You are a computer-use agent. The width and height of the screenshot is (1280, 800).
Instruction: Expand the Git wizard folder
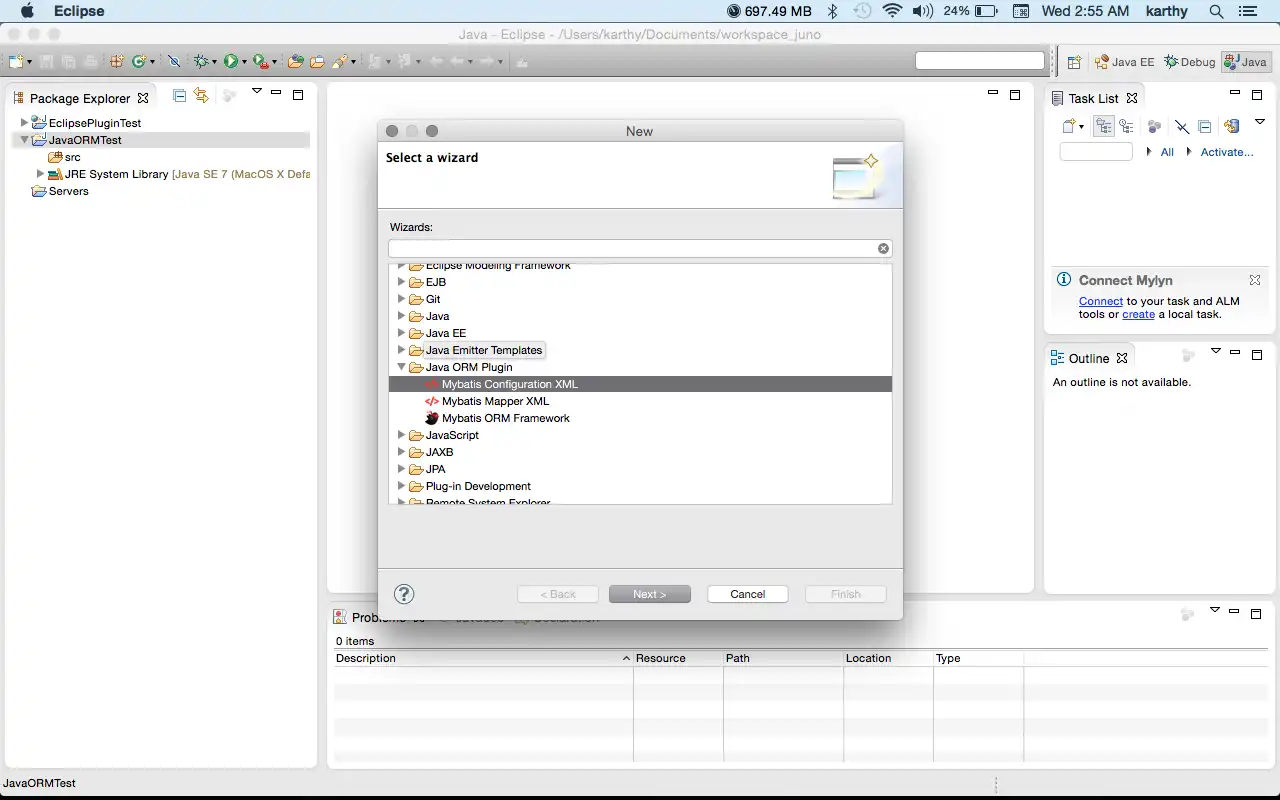click(402, 299)
